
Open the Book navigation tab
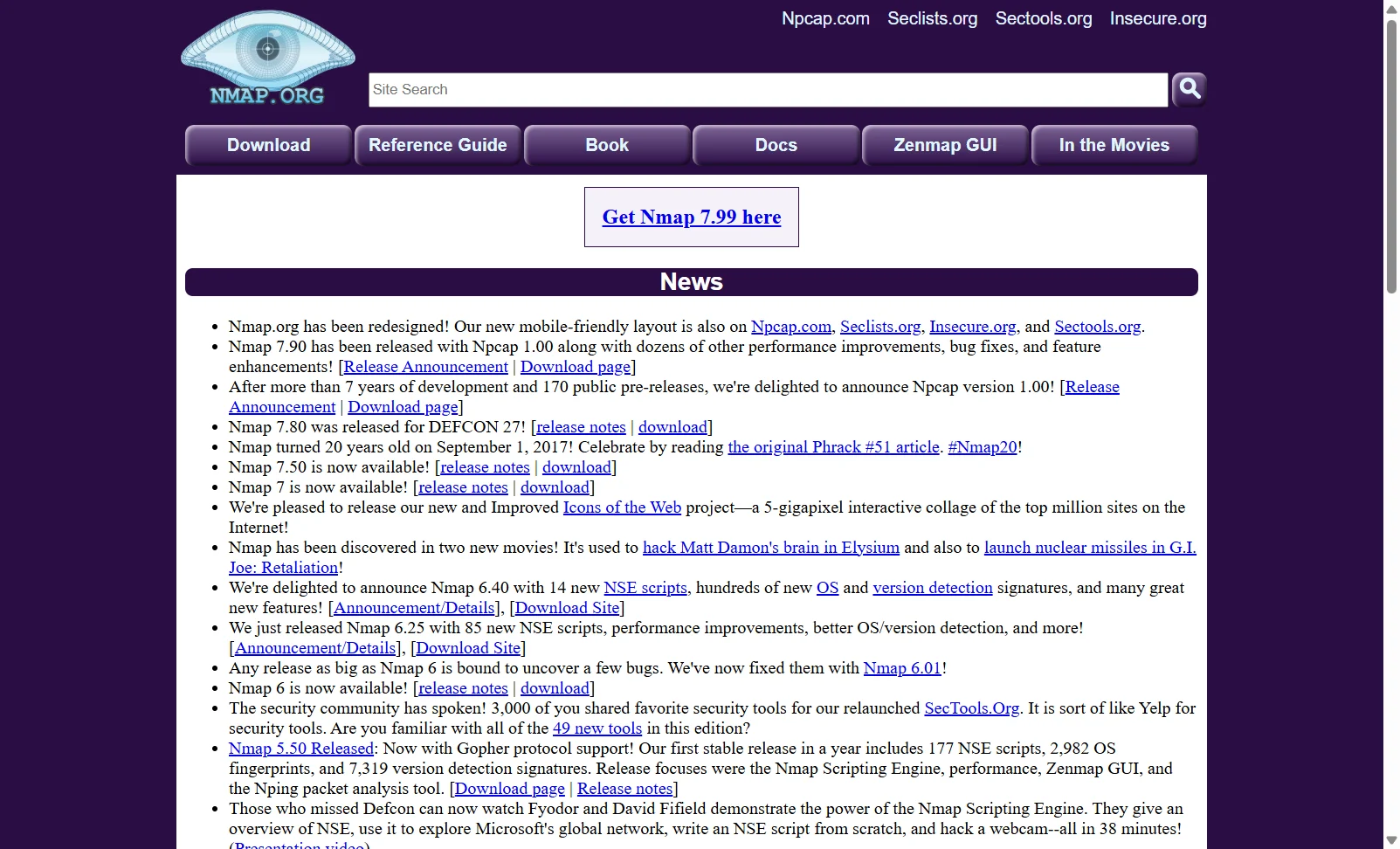point(607,145)
